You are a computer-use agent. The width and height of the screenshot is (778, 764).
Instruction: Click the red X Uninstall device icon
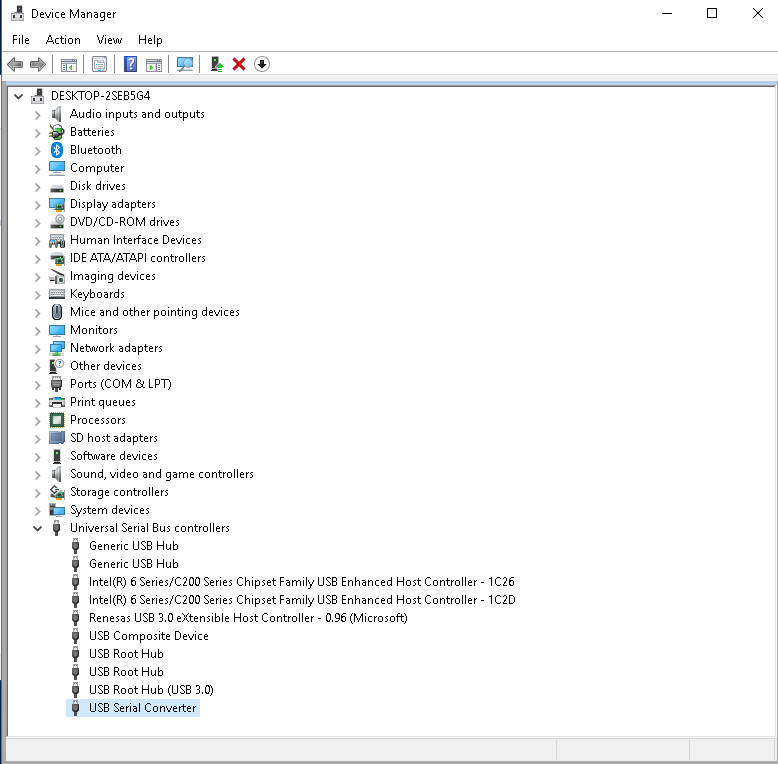tap(239, 64)
